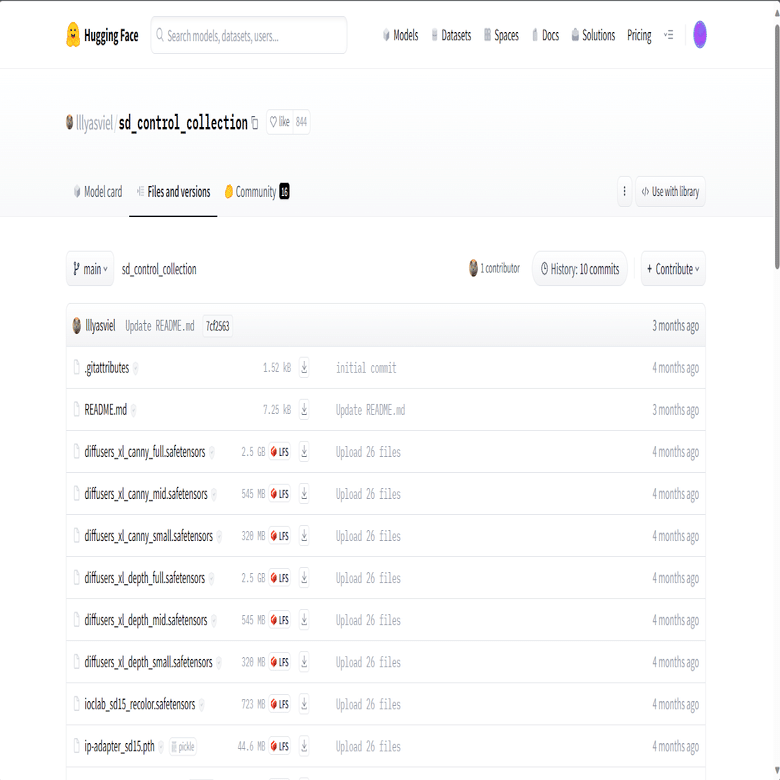Focus the search models input field
The image size is (780, 780).
[249, 35]
